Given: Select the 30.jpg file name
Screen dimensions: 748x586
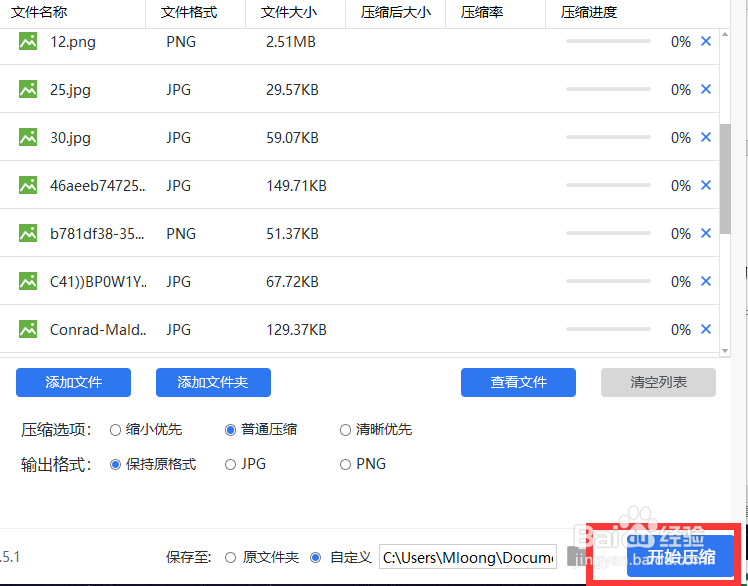Looking at the screenshot, I should [x=71, y=138].
